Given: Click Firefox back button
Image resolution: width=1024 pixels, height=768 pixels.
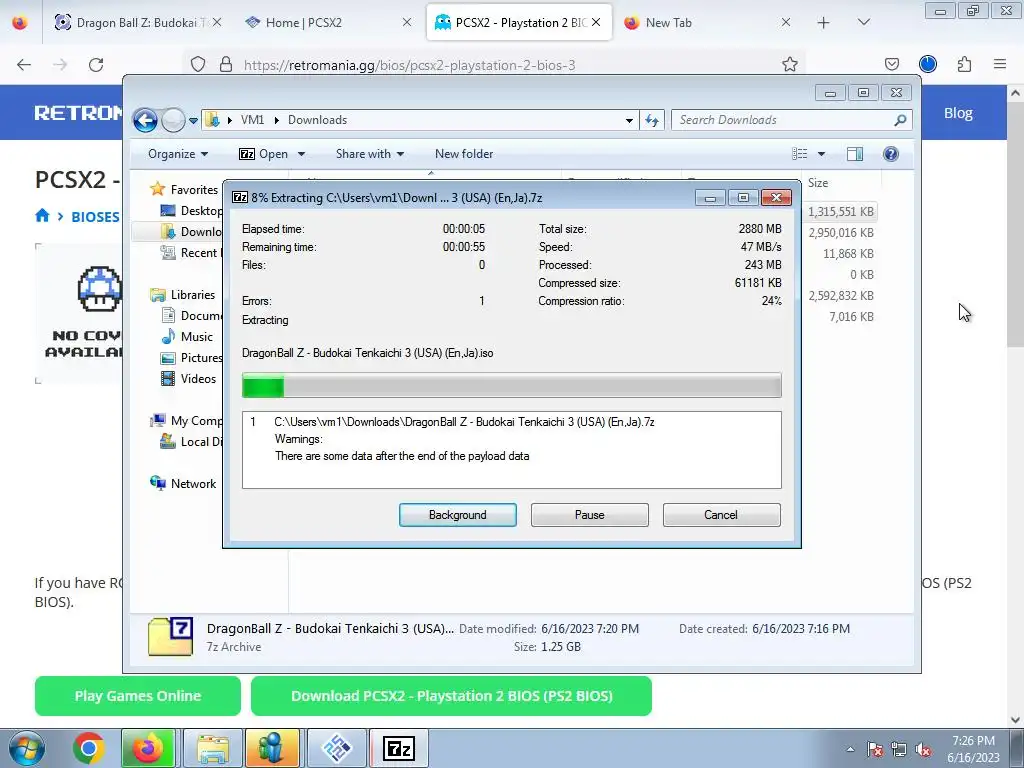Looking at the screenshot, I should pyautogui.click(x=24, y=65).
